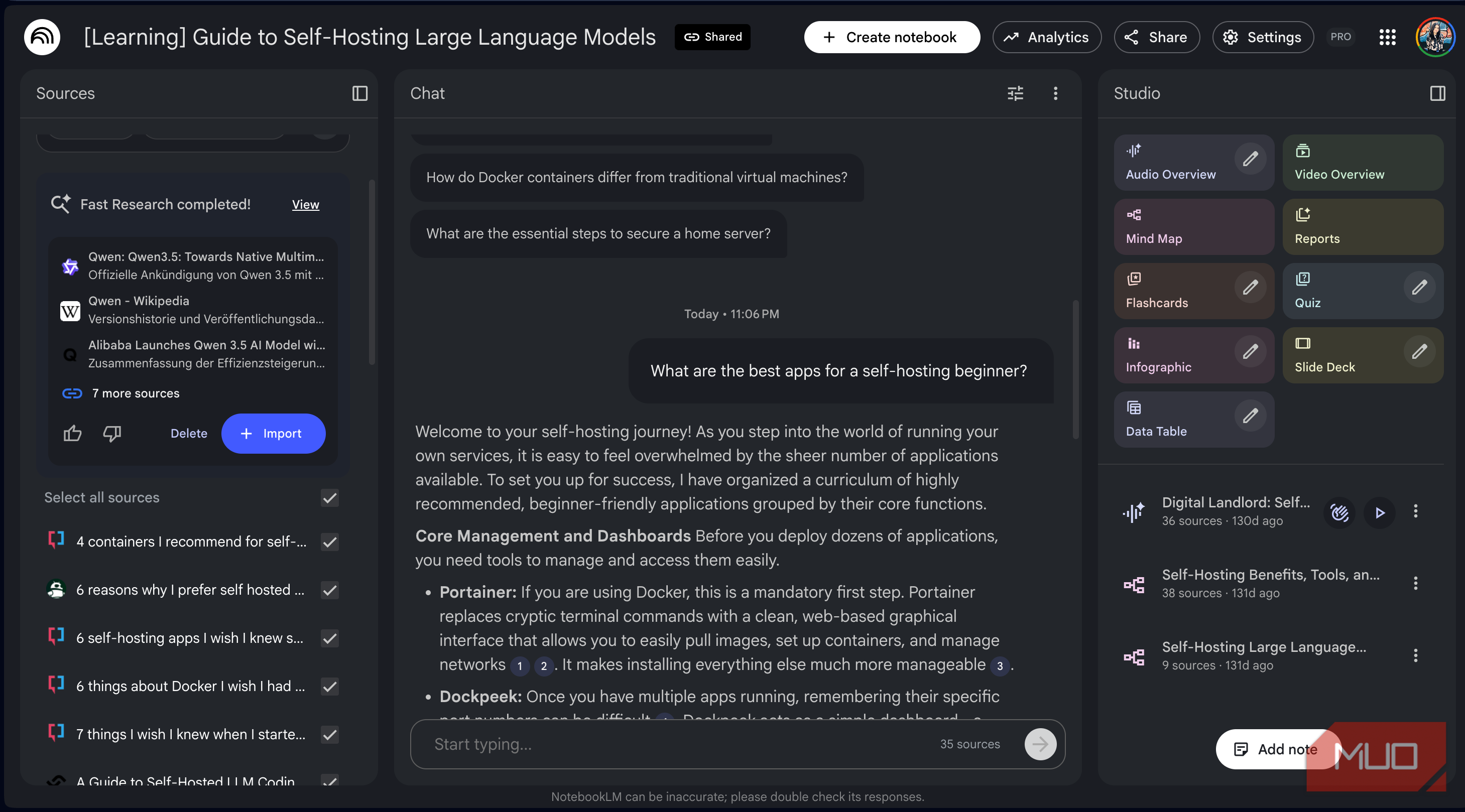Screen dimensions: 1465x812
Task: View Fast Research results link
Action: pyautogui.click(x=305, y=204)
